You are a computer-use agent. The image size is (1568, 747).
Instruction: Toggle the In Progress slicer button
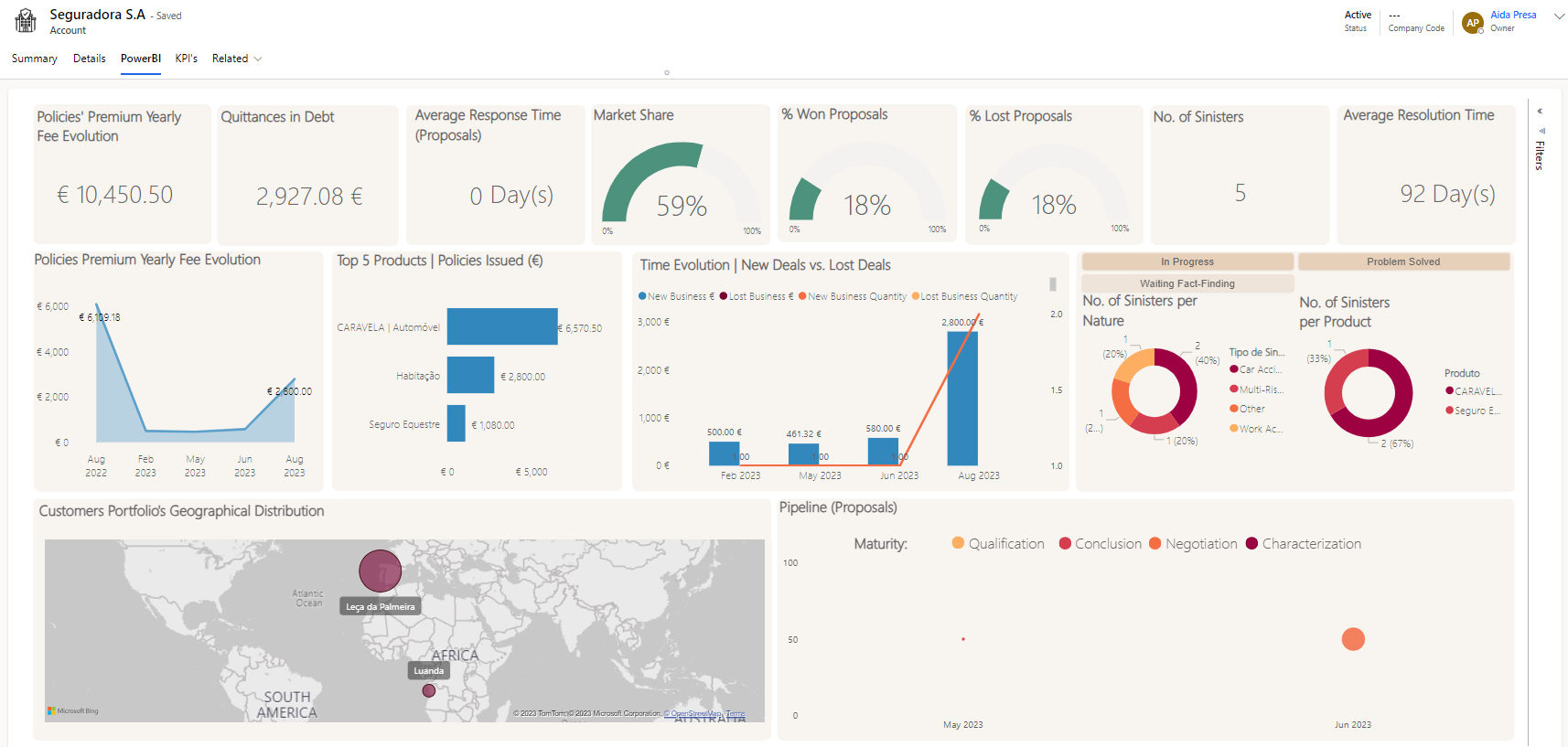click(1187, 261)
